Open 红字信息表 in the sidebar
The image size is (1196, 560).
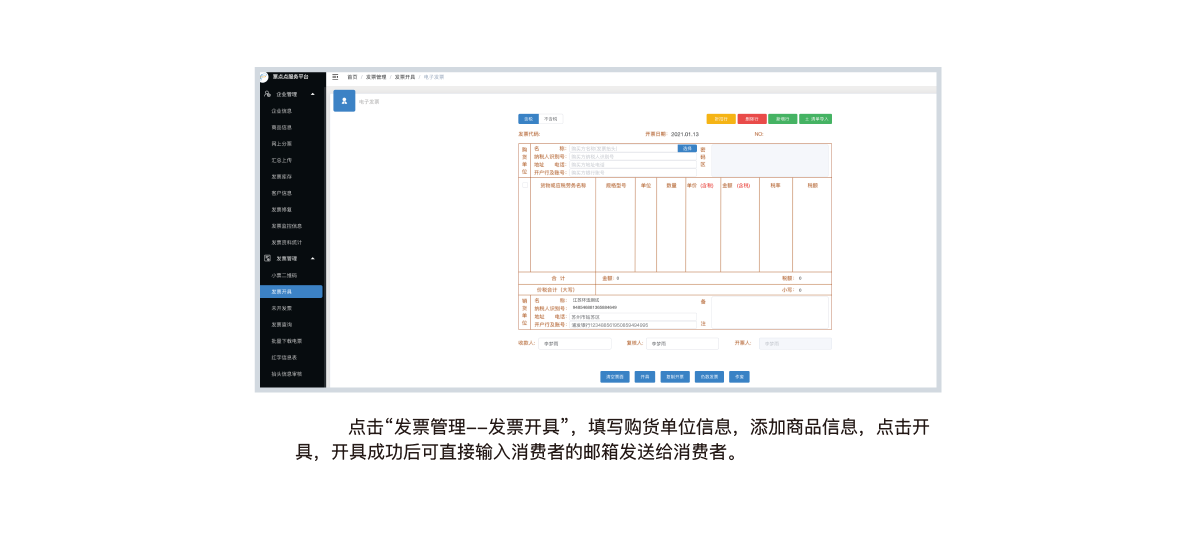(284, 357)
